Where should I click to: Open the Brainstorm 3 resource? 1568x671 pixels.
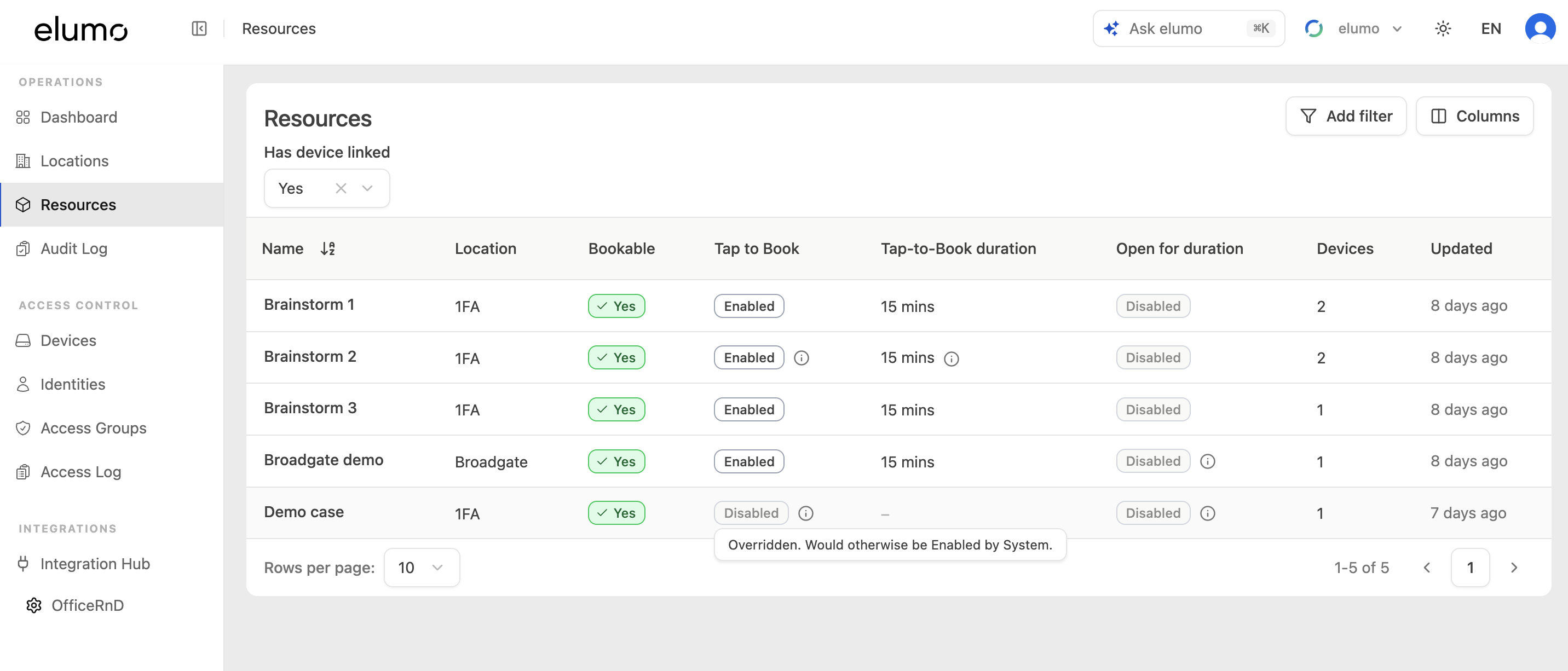pos(310,408)
